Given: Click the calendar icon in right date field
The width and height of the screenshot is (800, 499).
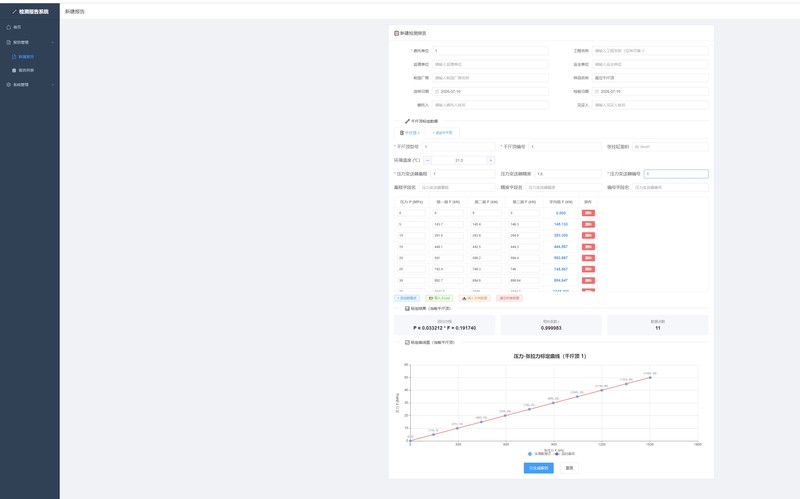Looking at the screenshot, I should click(597, 91).
